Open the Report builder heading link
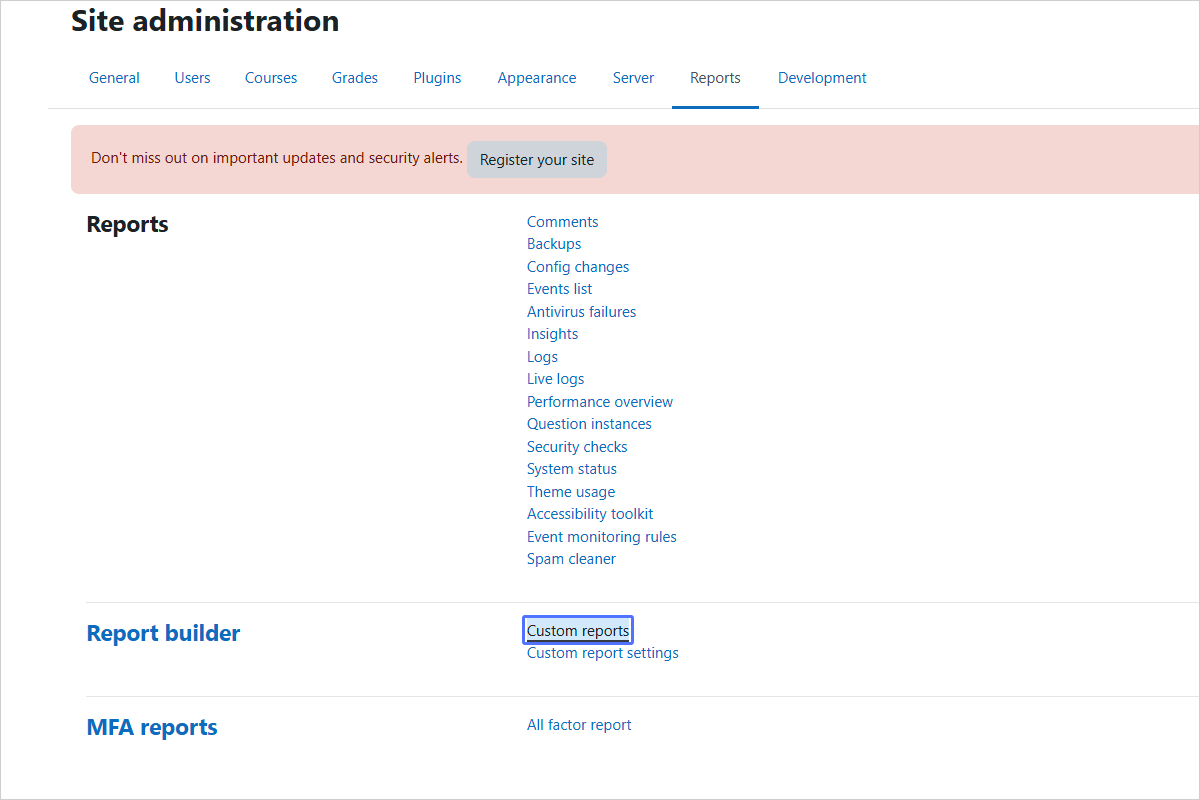 [164, 633]
